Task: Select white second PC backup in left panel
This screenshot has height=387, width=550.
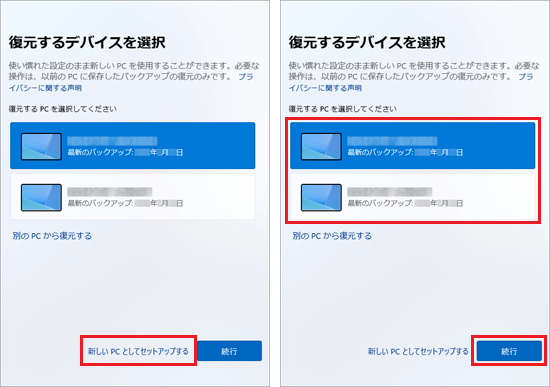Action: click(x=133, y=196)
